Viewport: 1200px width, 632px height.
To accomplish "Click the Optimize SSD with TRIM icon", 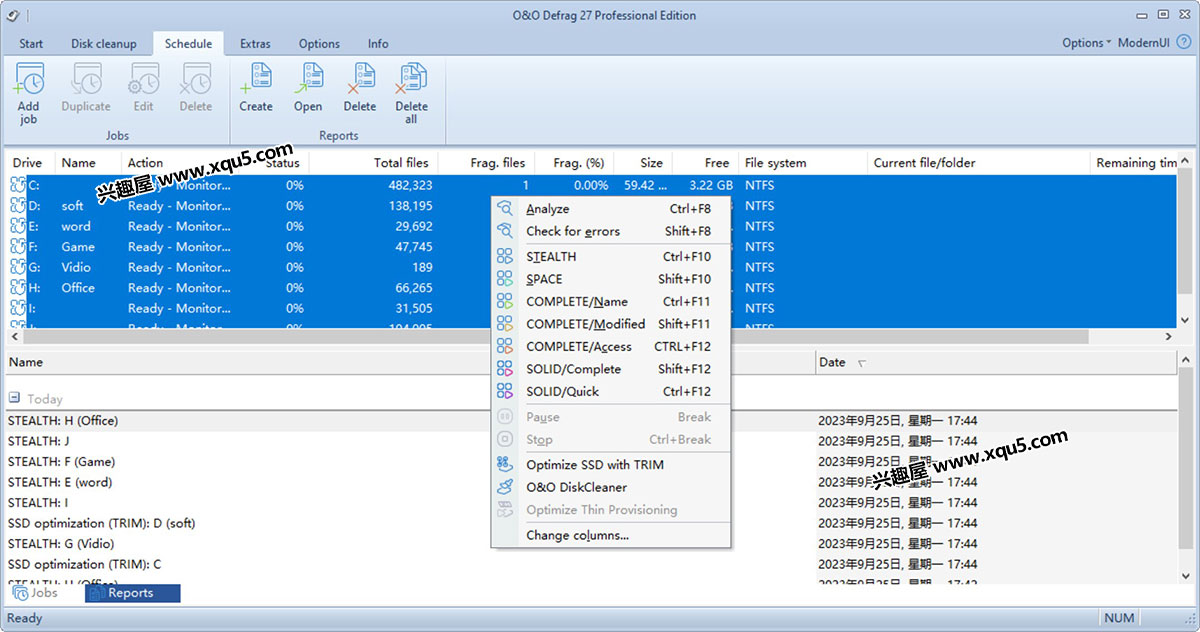I will point(505,465).
